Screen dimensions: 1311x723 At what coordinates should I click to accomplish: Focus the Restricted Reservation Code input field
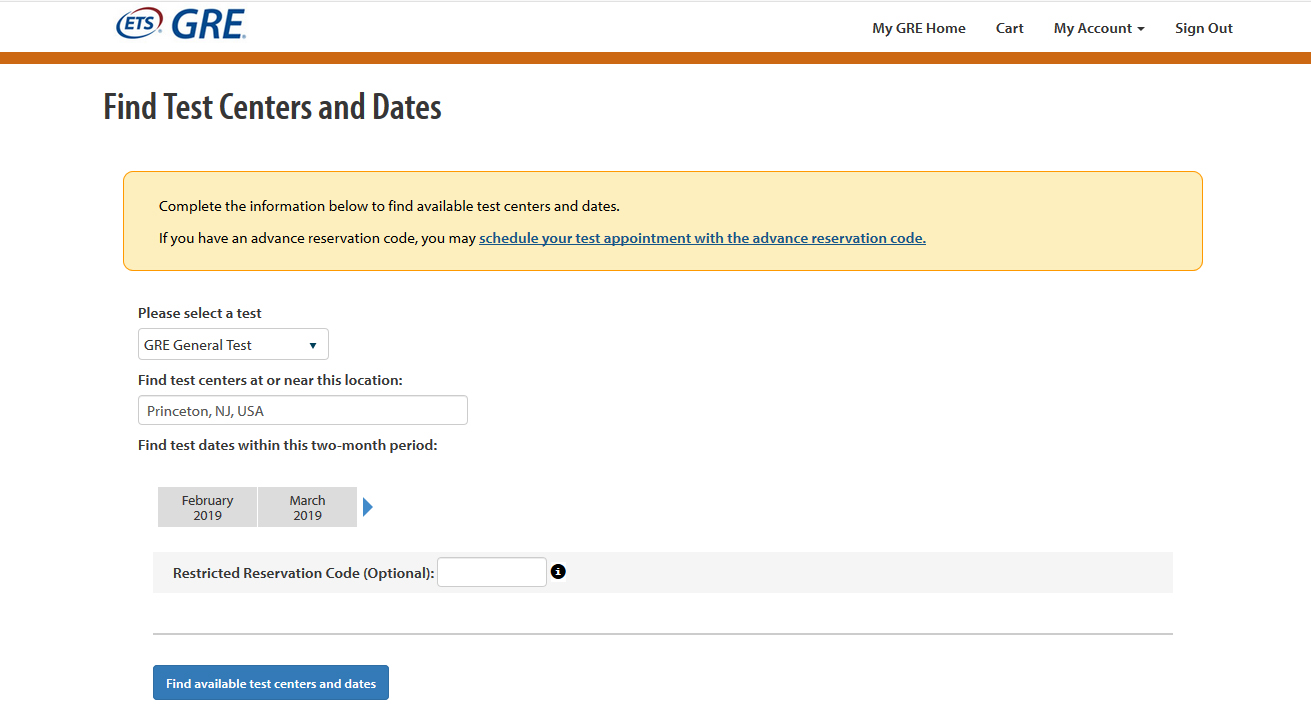tap(492, 572)
